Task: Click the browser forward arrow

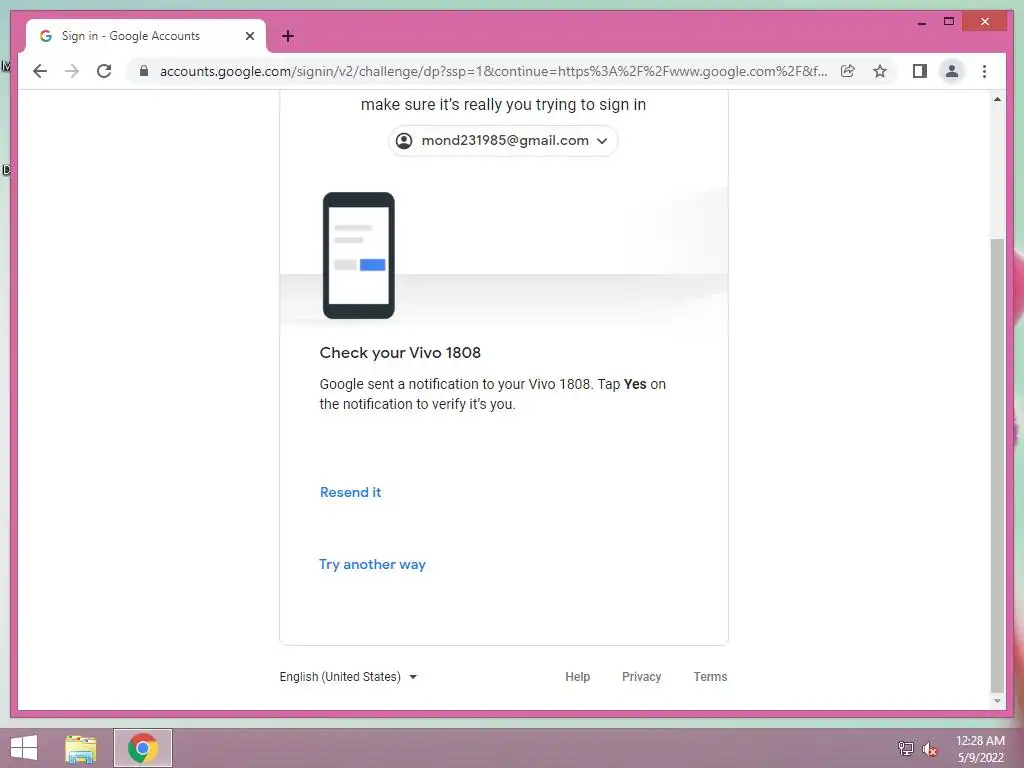Action: click(72, 71)
